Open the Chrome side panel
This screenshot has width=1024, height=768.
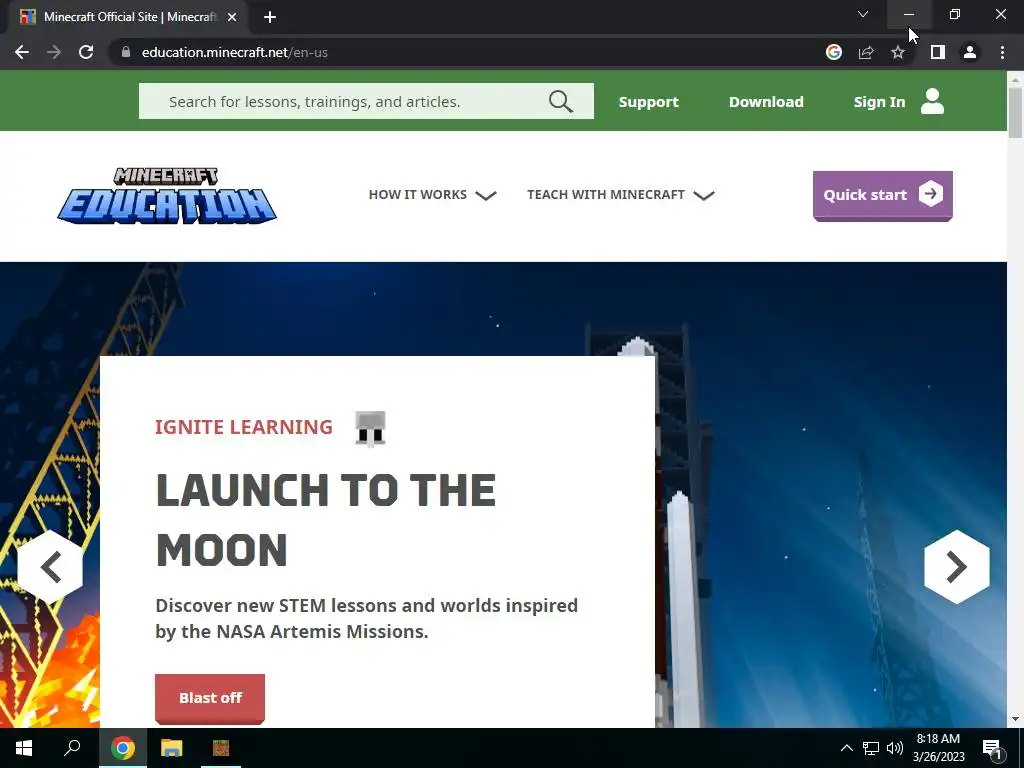pyautogui.click(x=938, y=52)
